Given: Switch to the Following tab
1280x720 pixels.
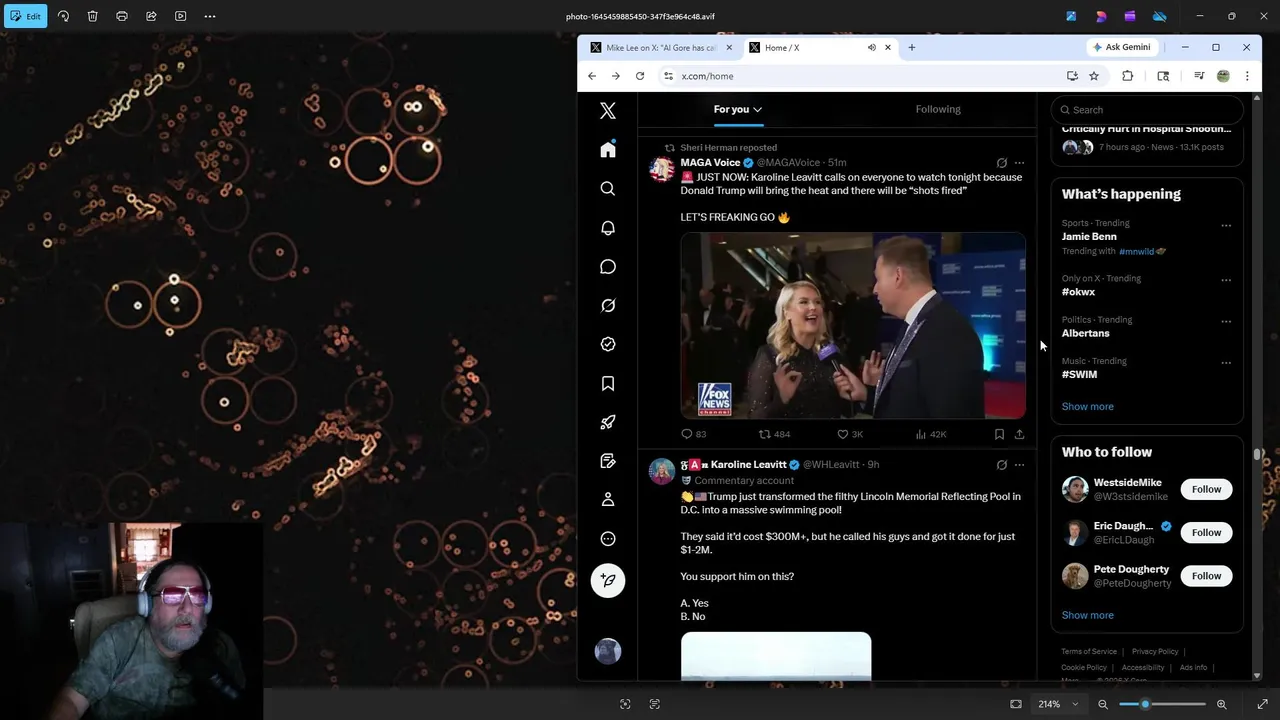Looking at the screenshot, I should point(938,109).
